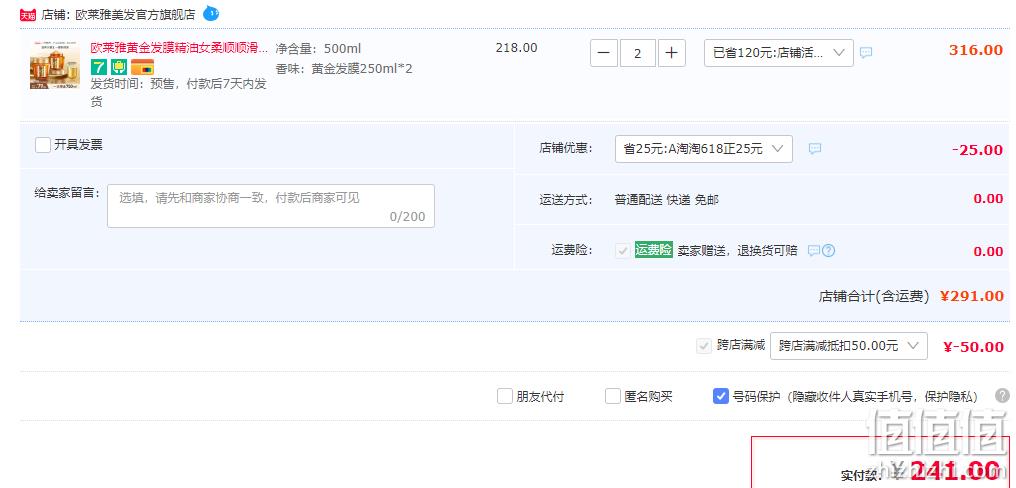
Task: Click the shipping method text 普通配送 快递 免邮
Action: pyautogui.click(x=667, y=200)
